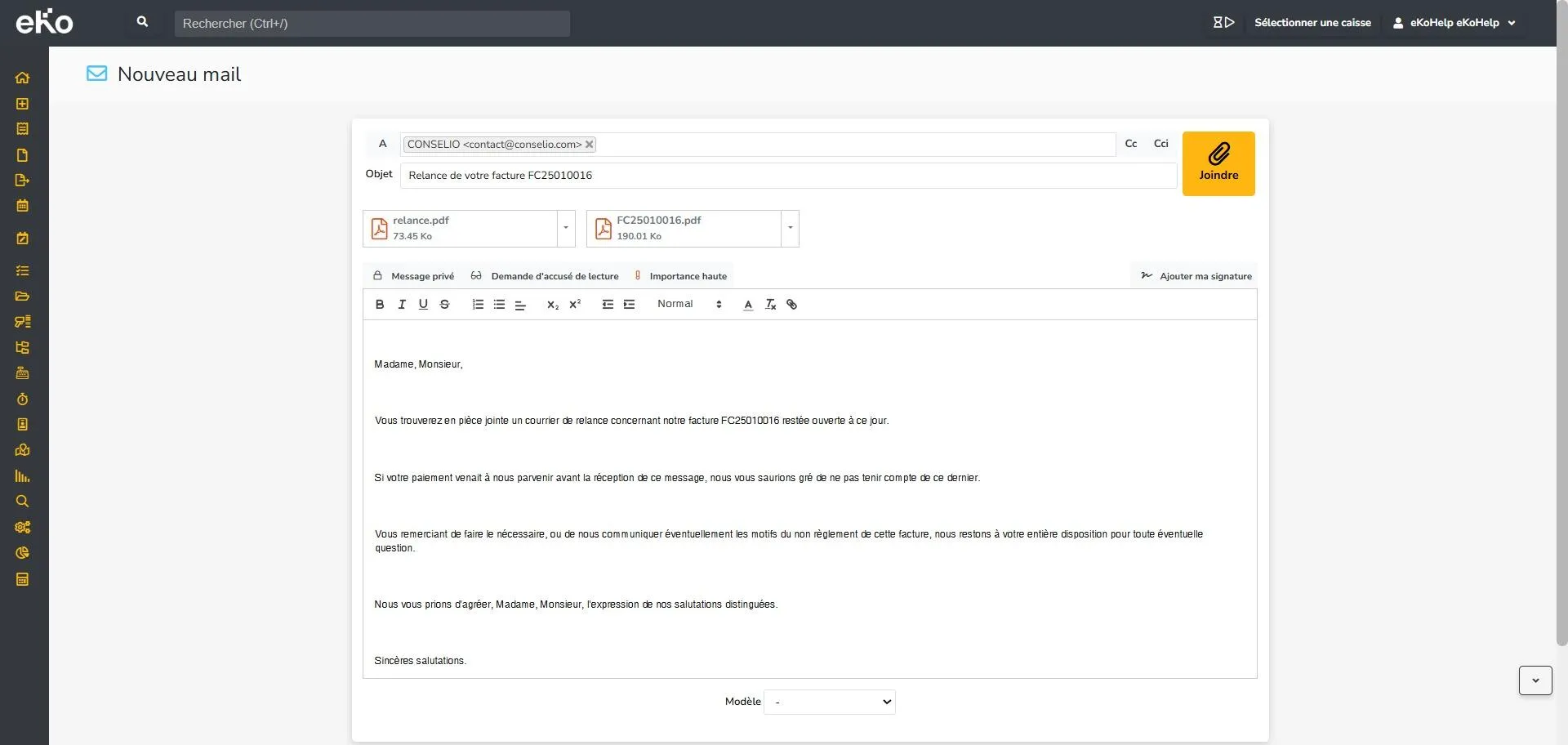The height and width of the screenshot is (745, 1568).
Task: Open the home icon in sidebar
Action: click(22, 78)
